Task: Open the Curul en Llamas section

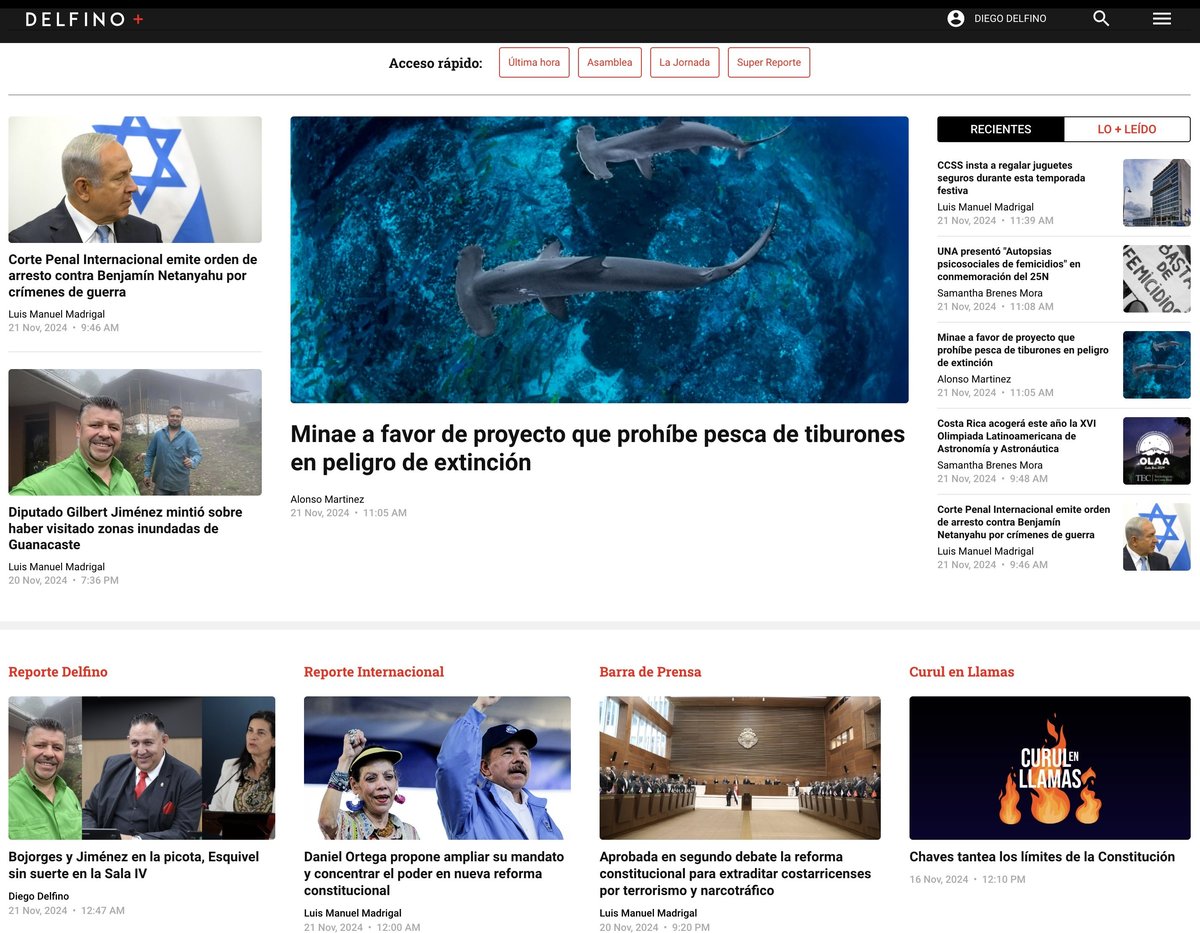Action: point(962,672)
